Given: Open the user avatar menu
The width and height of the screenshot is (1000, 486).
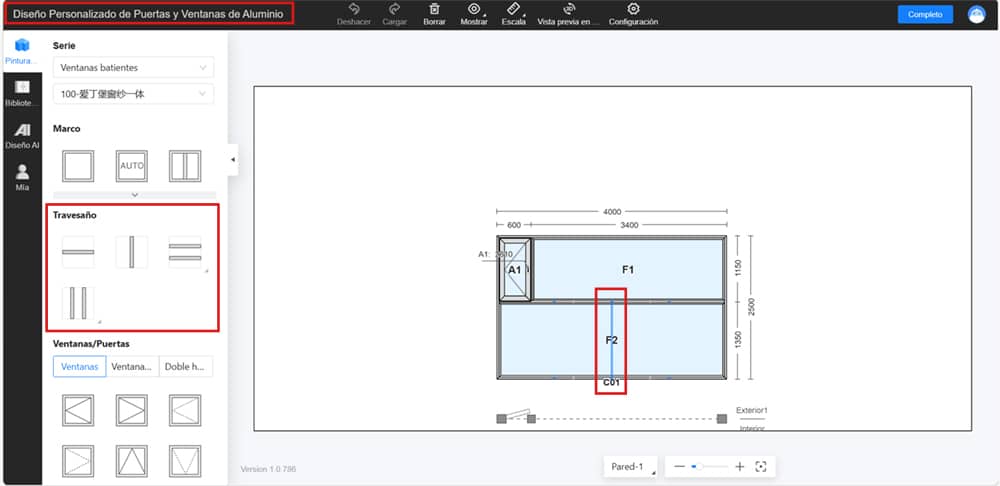Looking at the screenshot, I should pyautogui.click(x=976, y=14).
